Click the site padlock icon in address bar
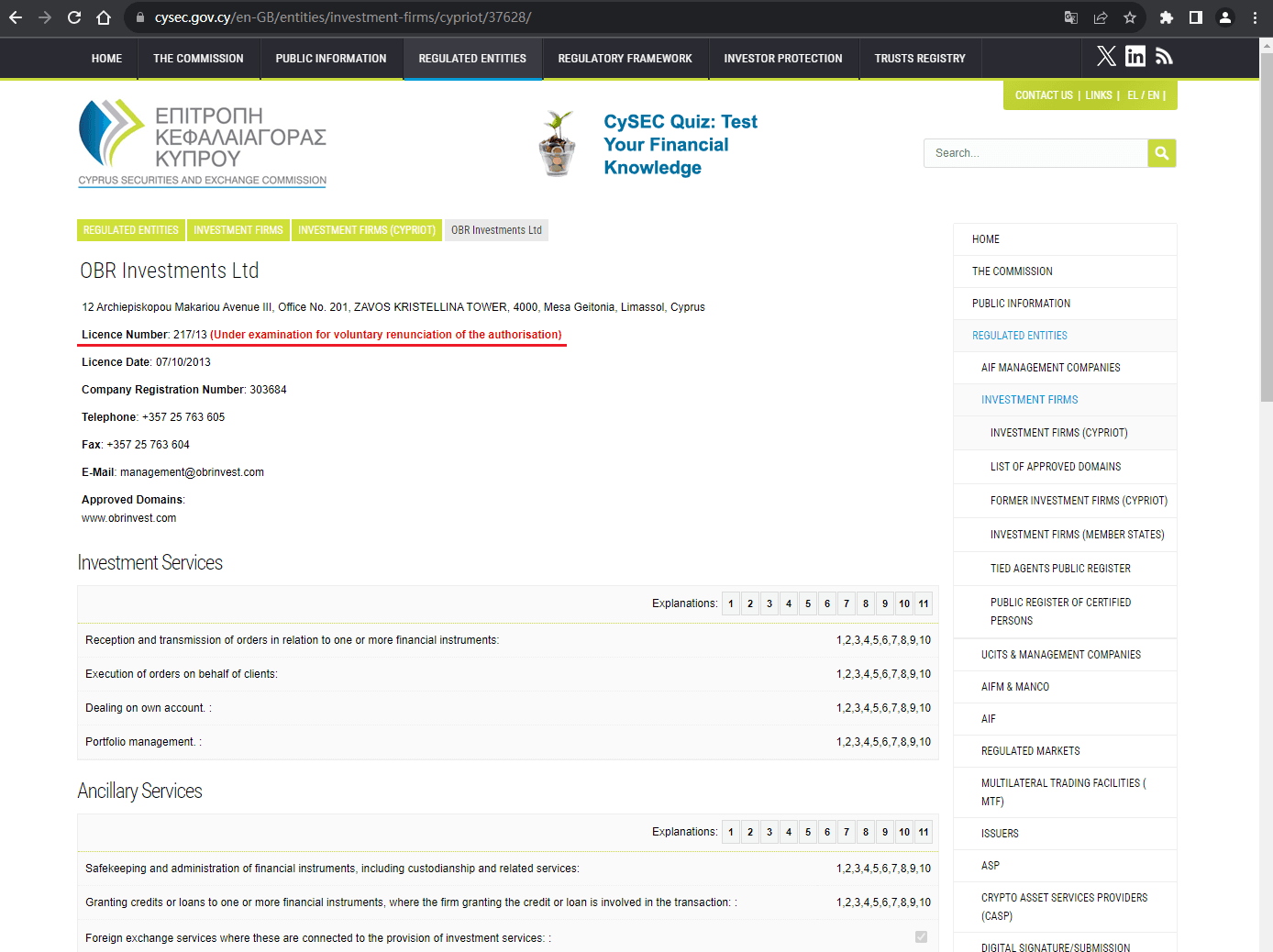 click(139, 17)
